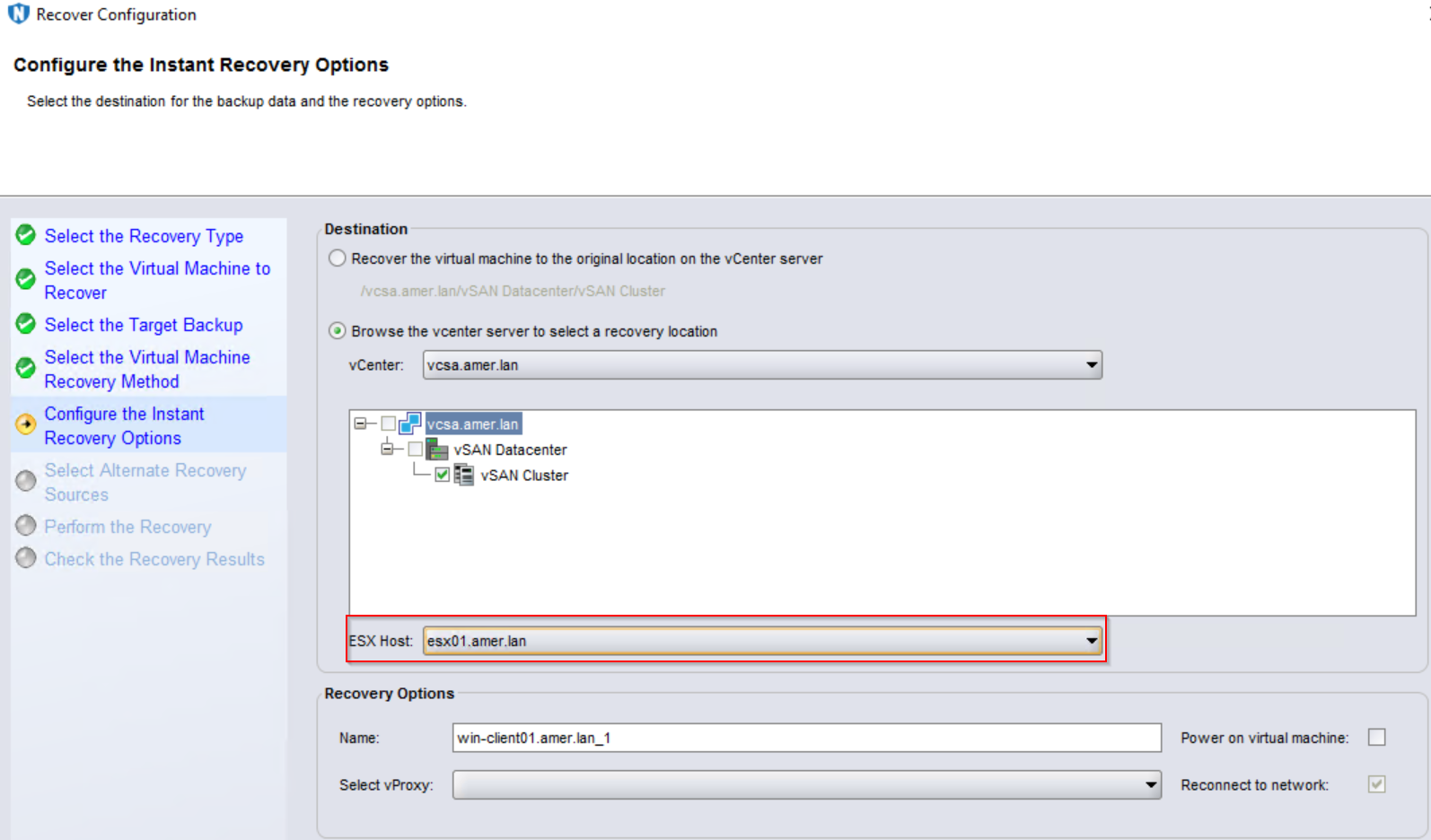Uncheck the vSAN Cluster checkbox
Viewport: 1431px width, 840px height.
[442, 475]
